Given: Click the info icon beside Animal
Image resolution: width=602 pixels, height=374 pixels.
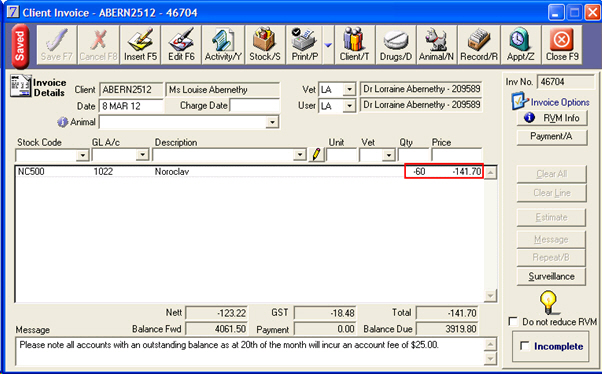Looking at the screenshot, I should [x=62, y=122].
